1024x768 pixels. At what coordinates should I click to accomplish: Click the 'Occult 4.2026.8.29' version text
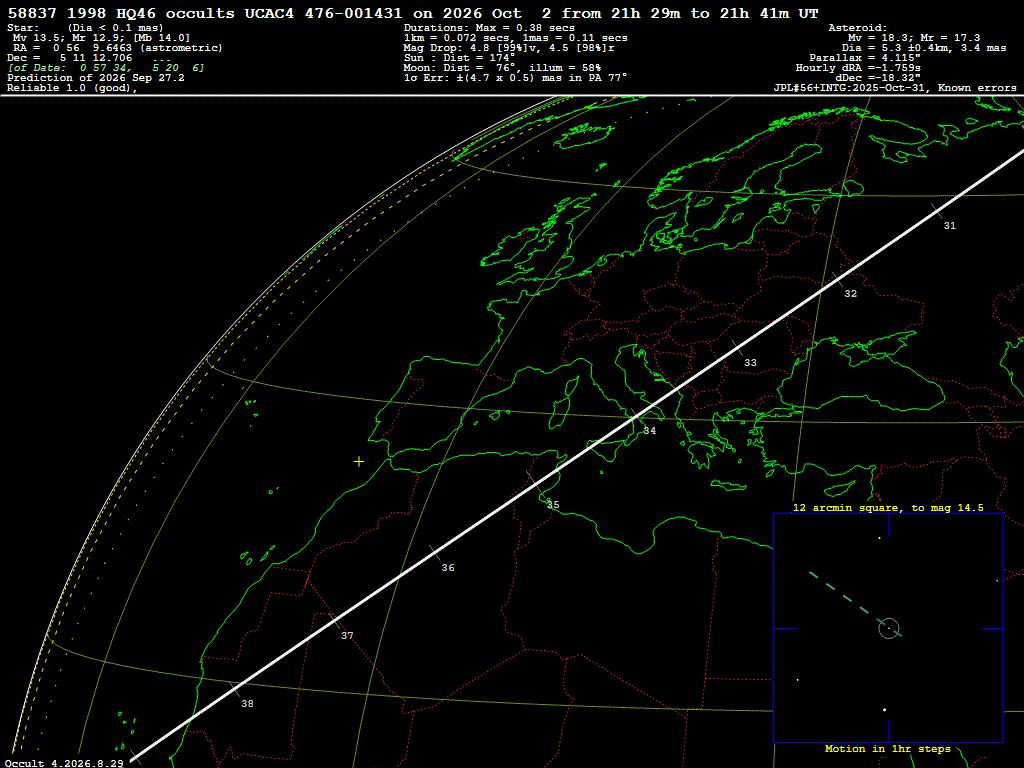coord(64,763)
